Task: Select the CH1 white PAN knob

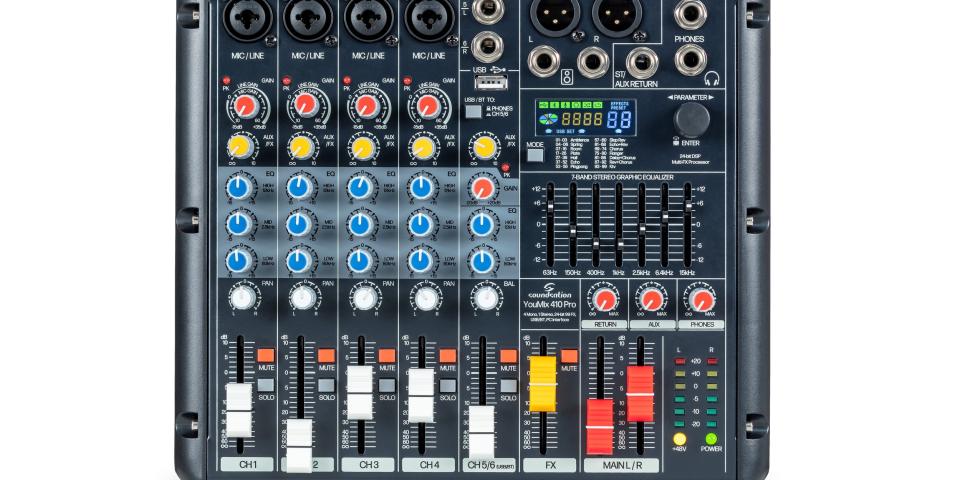Action: coord(243,298)
